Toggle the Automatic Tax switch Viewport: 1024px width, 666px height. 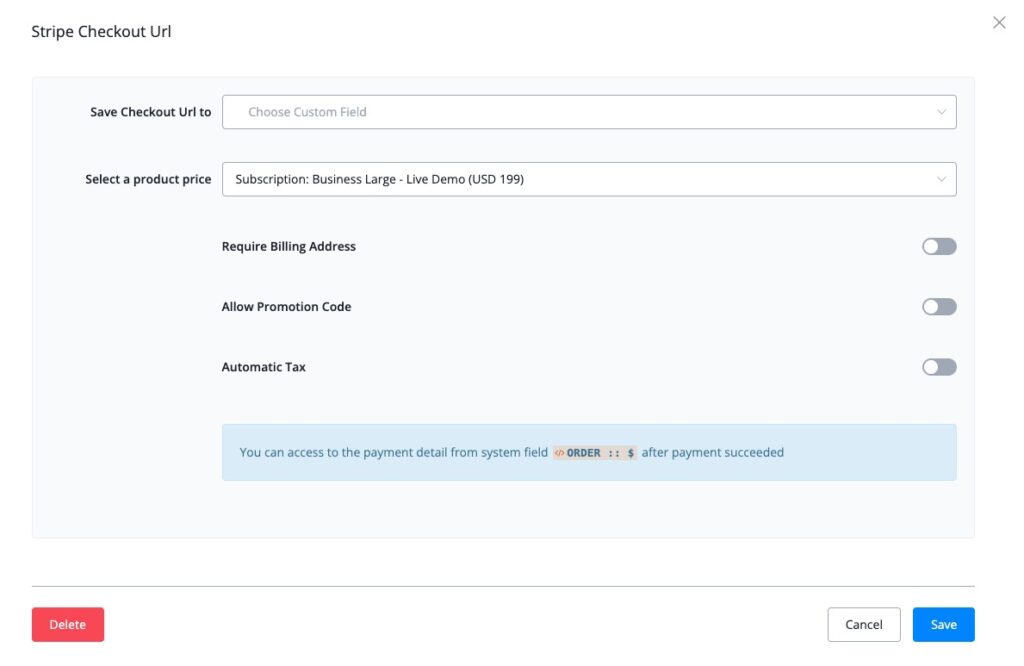[939, 367]
